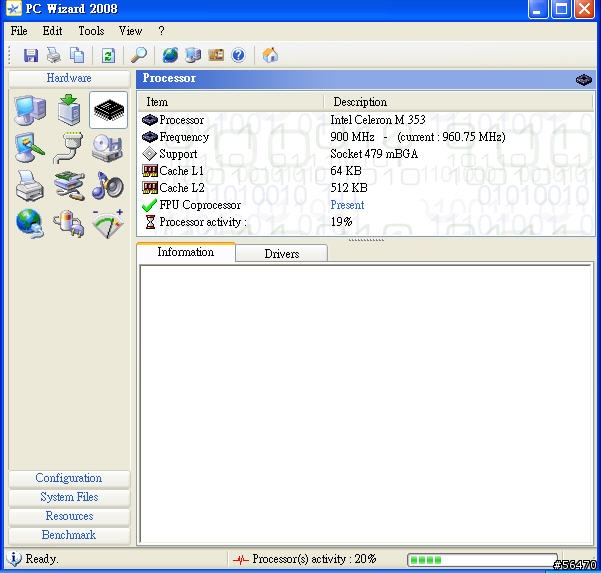This screenshot has height=573, width=601.
Task: Click the 64 KB cache value
Action: pos(346,171)
